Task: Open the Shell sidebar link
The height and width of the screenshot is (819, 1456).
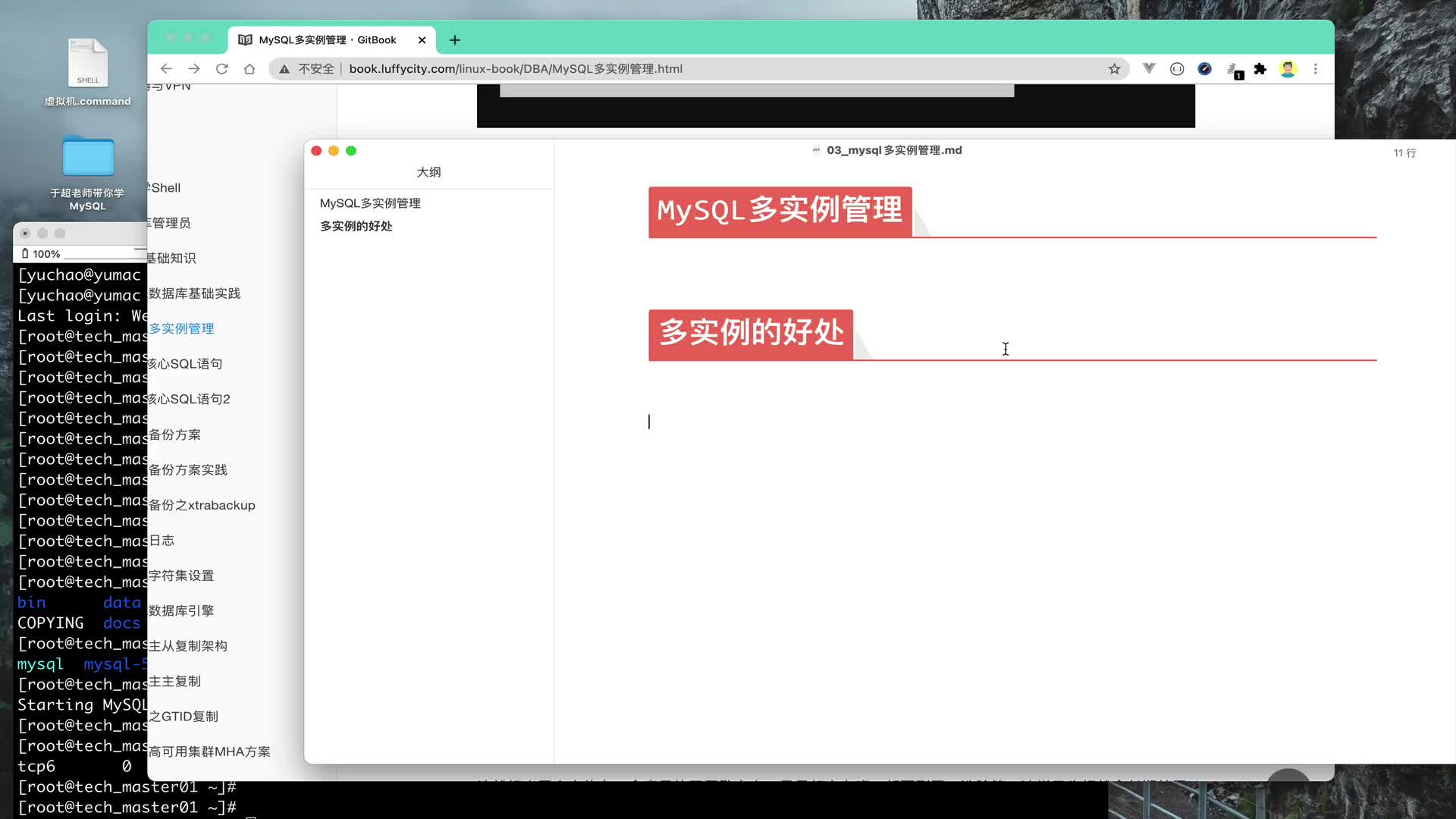Action: 165,188
